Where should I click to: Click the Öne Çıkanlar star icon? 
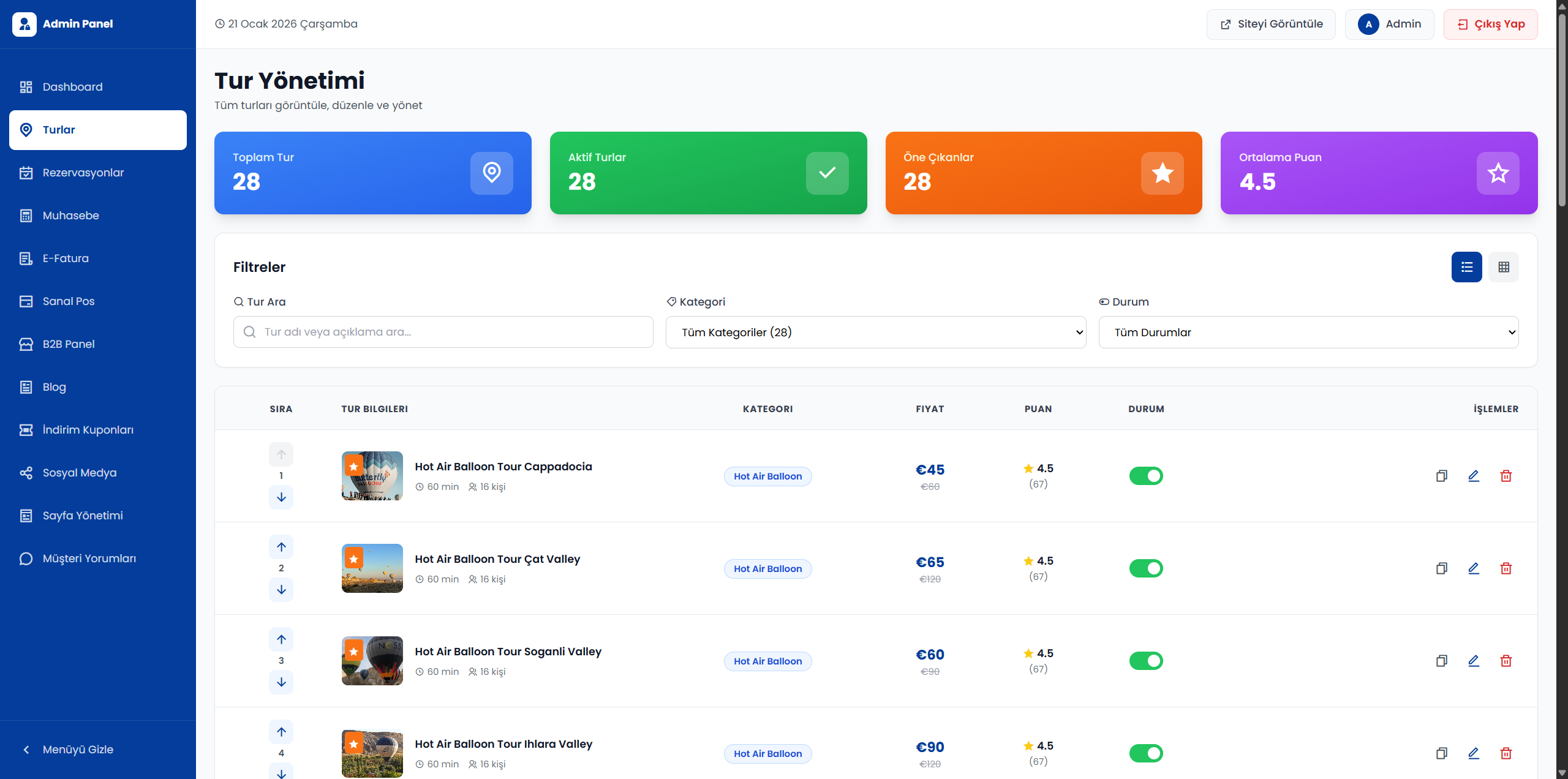1162,173
